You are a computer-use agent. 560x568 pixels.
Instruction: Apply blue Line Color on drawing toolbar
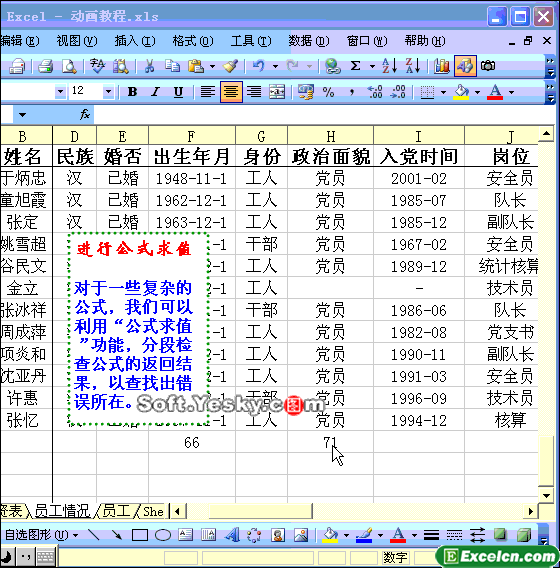coord(364,535)
